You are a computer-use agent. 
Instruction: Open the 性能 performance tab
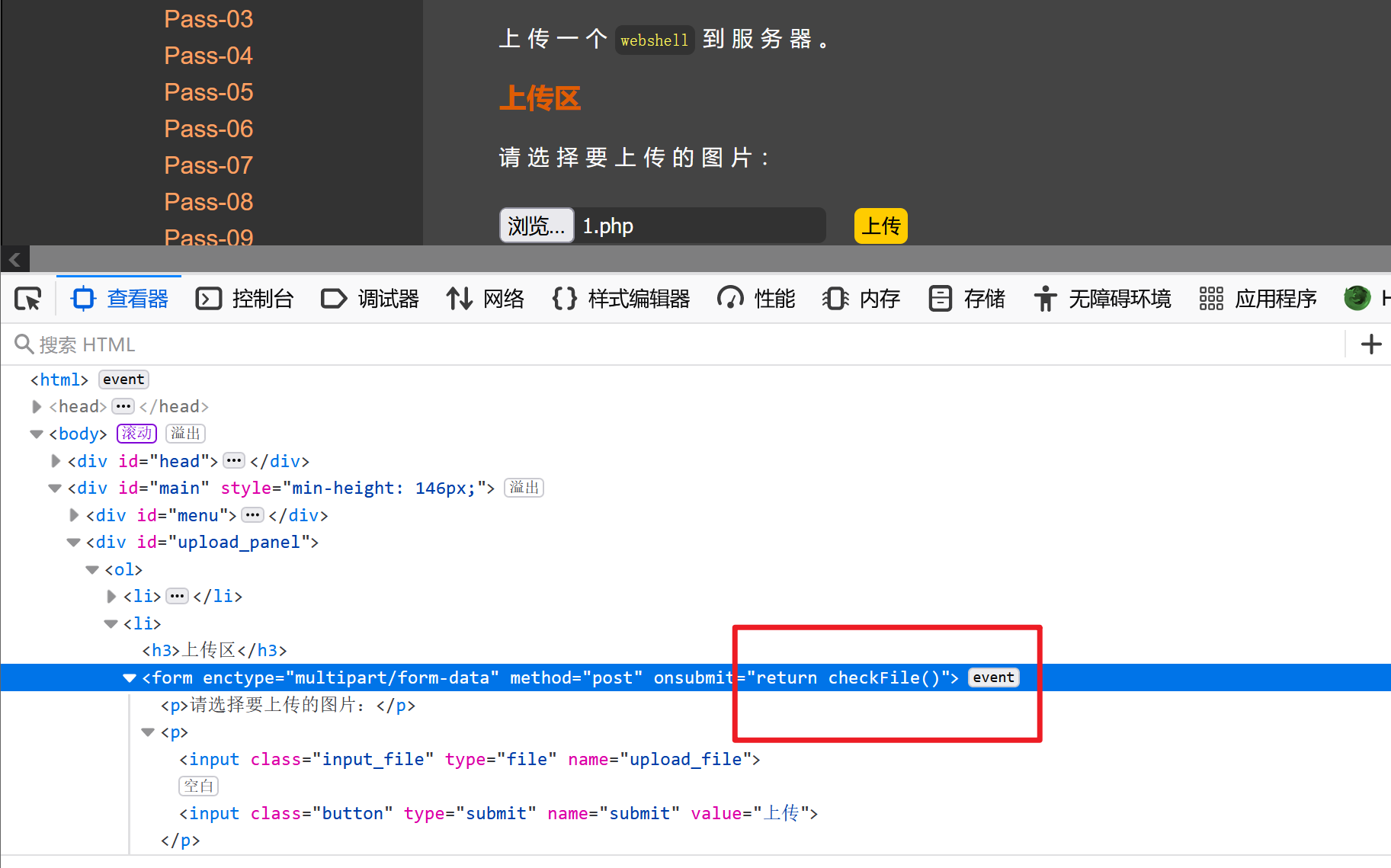point(756,299)
